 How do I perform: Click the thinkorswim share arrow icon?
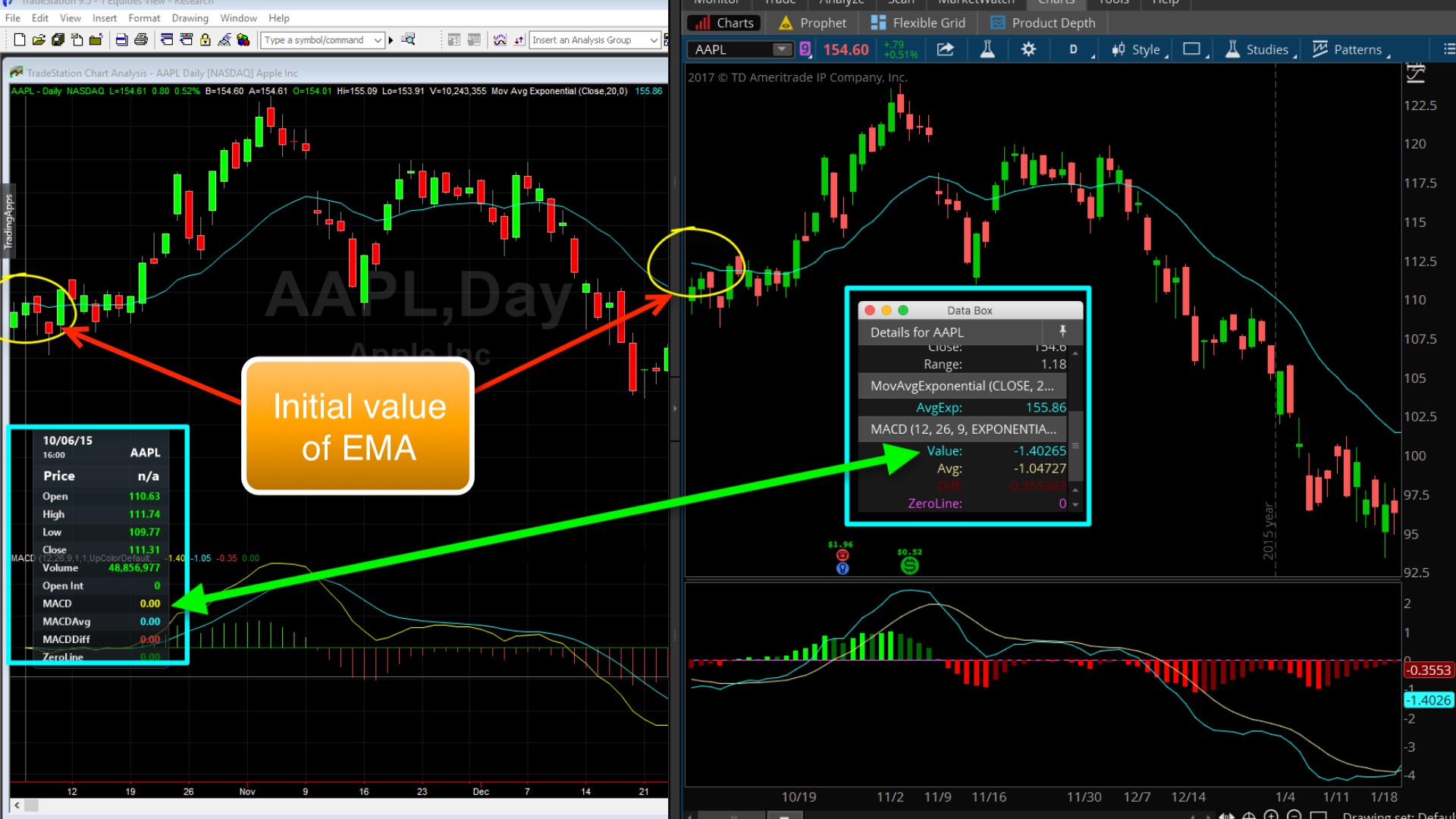(x=945, y=49)
